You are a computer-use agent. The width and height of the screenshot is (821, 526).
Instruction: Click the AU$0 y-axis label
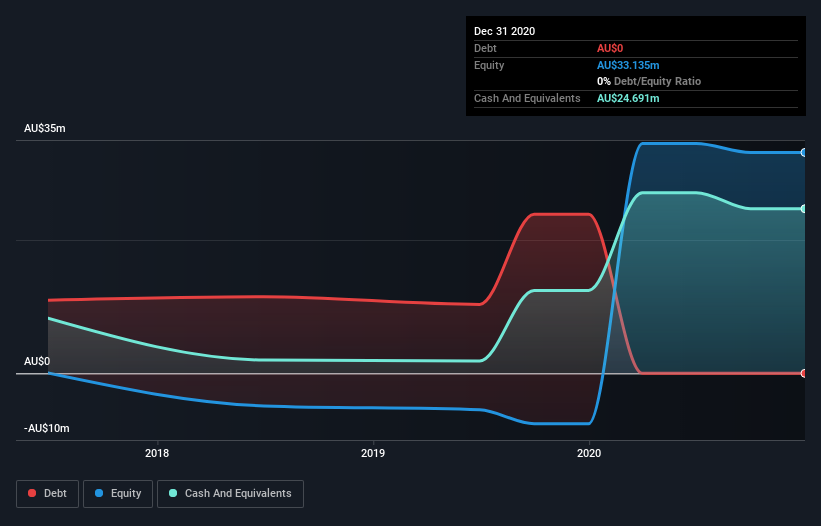[37, 361]
